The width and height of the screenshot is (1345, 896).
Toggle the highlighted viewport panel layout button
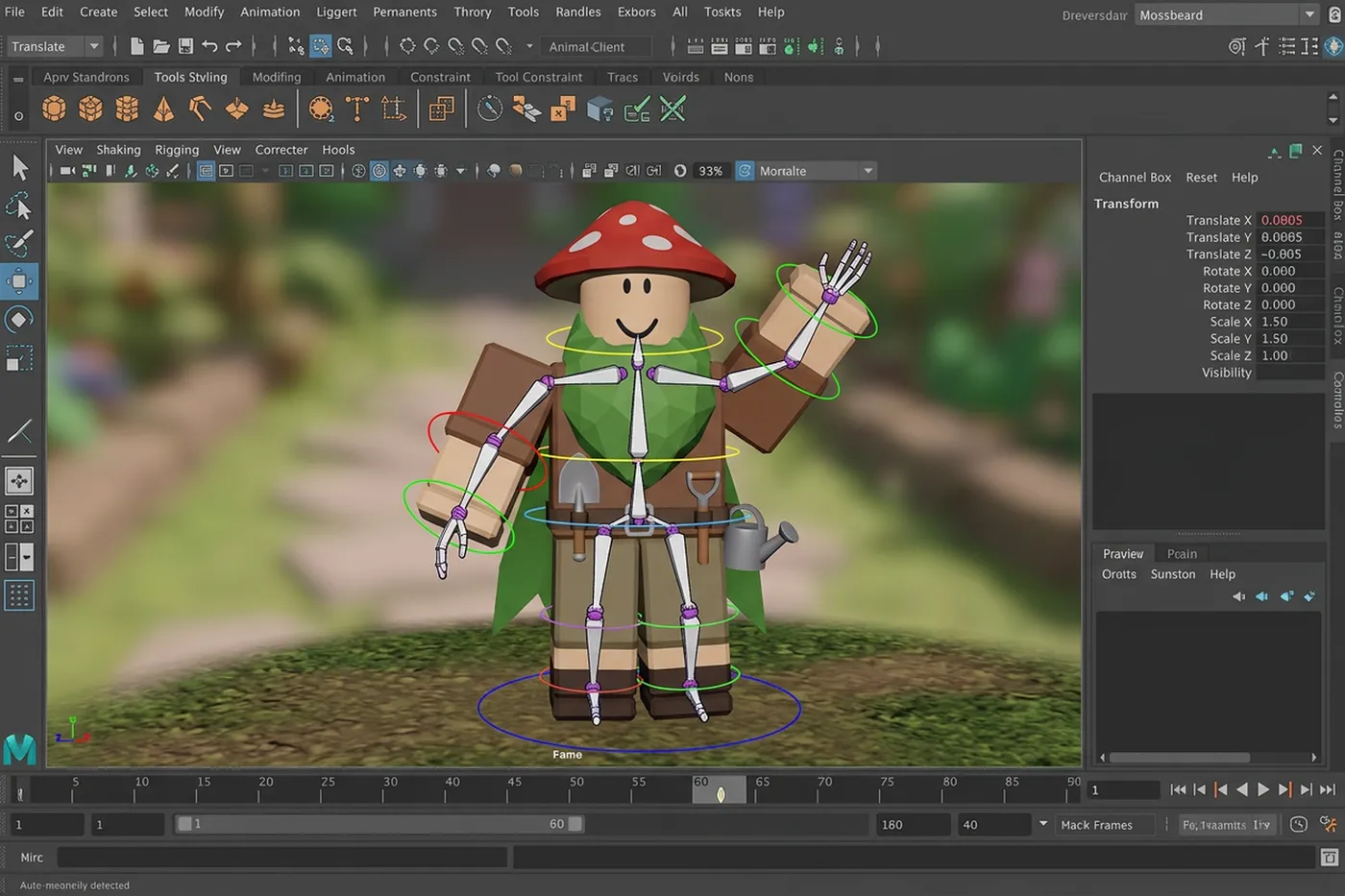click(206, 171)
